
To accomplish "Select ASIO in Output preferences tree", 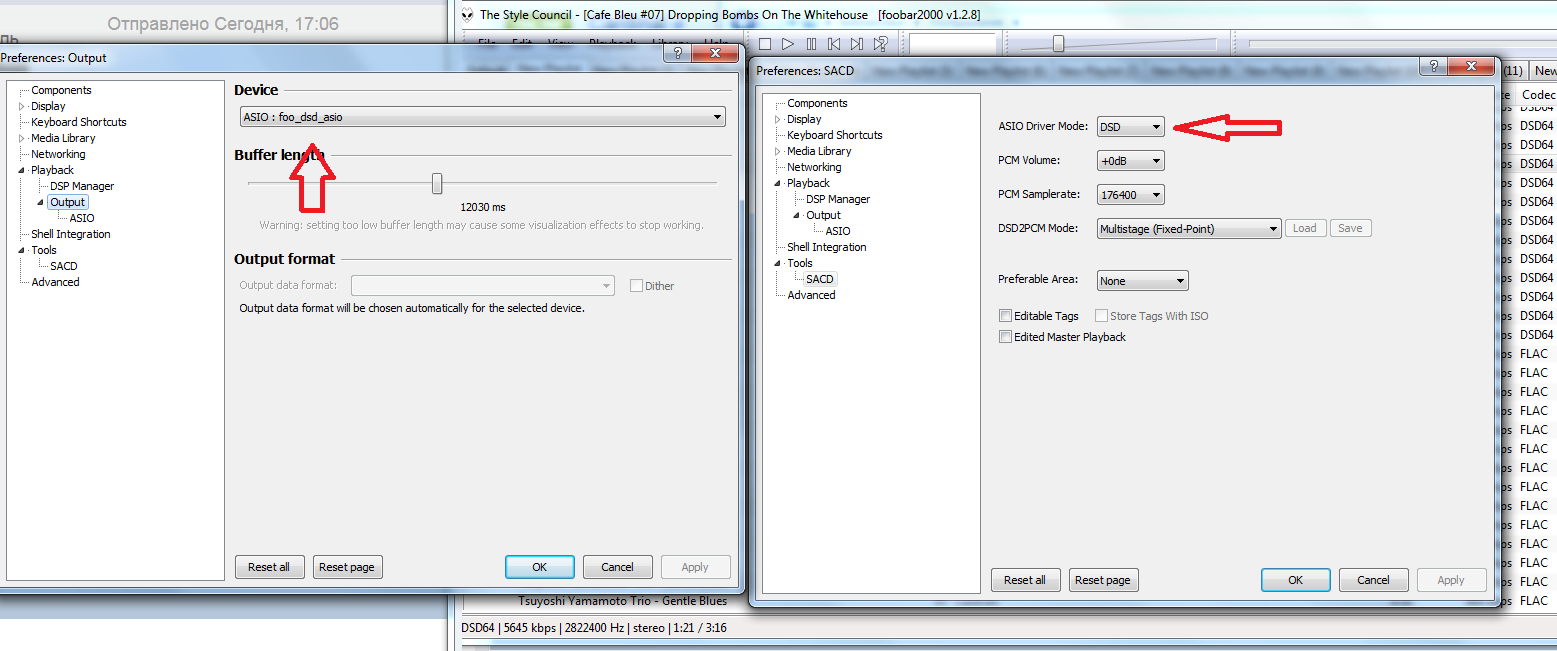I will (x=82, y=218).
